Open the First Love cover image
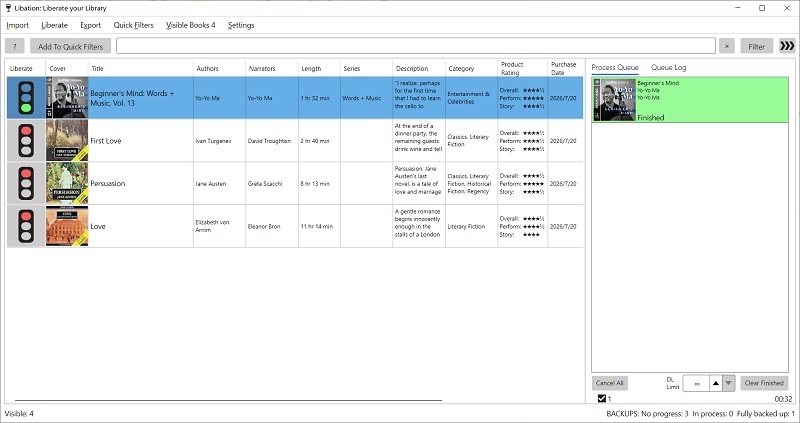The width and height of the screenshot is (800, 423). (x=67, y=141)
